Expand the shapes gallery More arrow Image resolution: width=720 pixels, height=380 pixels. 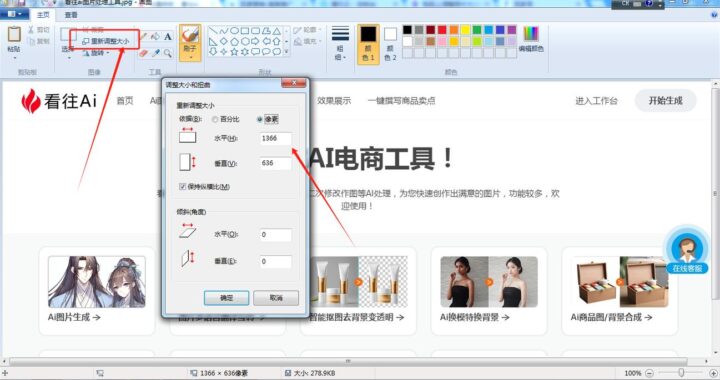(x=287, y=52)
